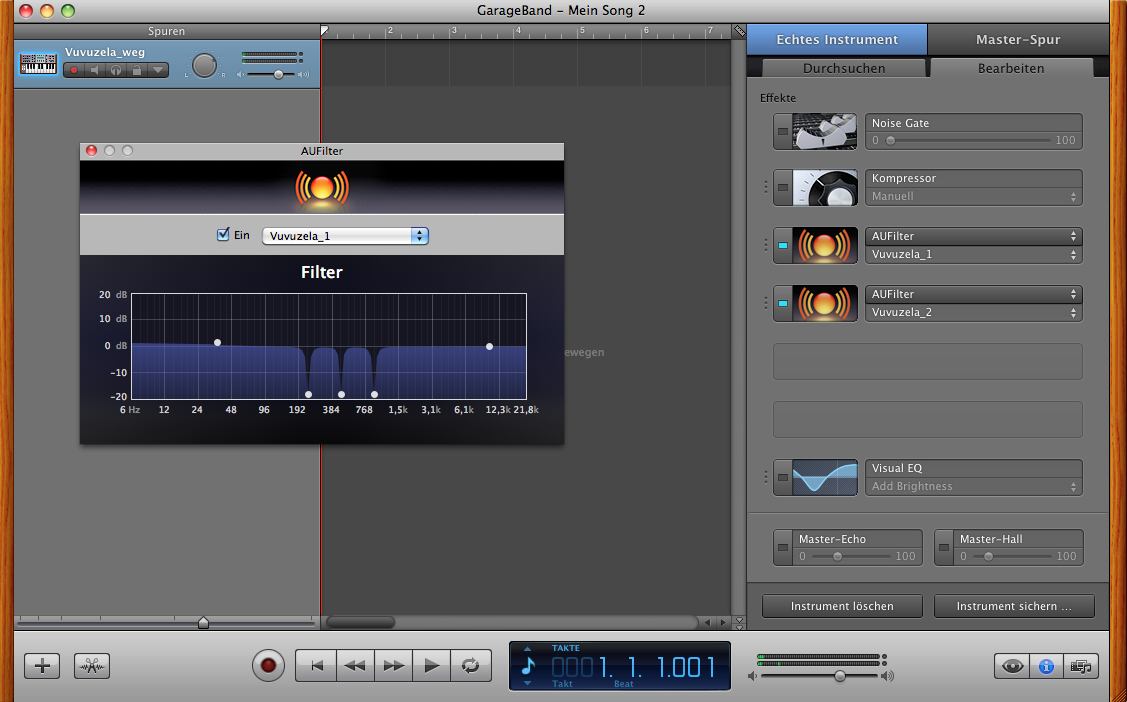Toggle the track info panel button
Image resolution: width=1127 pixels, height=702 pixels.
click(1046, 666)
